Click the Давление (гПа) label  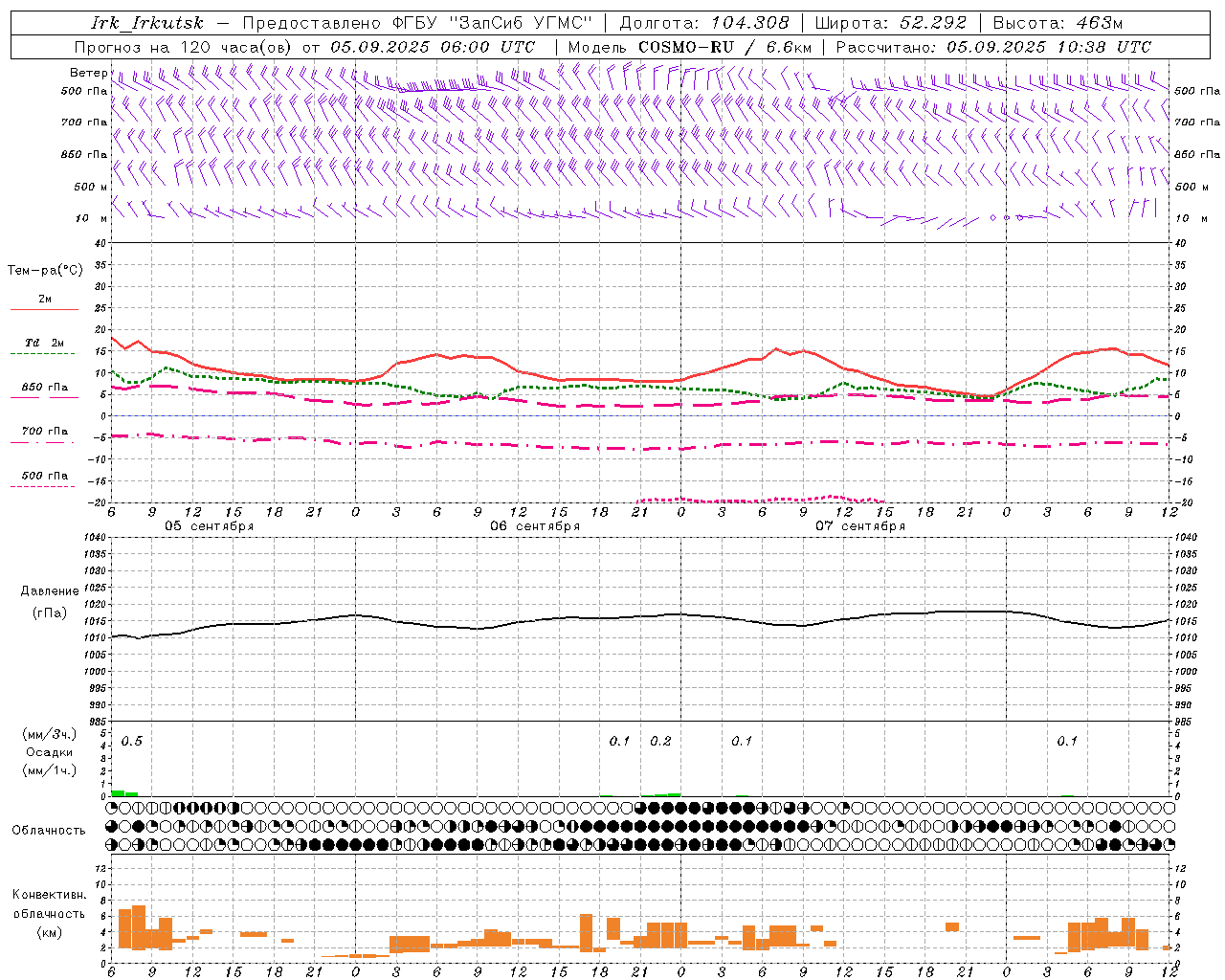(50, 602)
